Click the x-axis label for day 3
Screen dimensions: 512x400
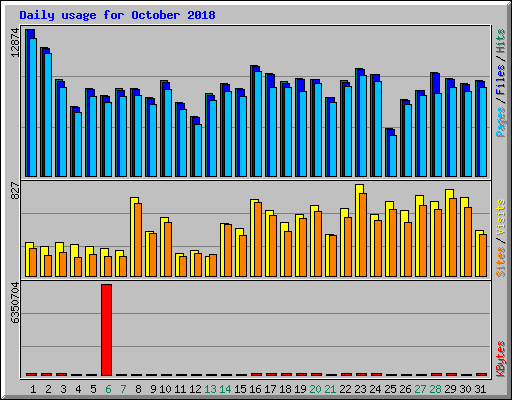(x=63, y=389)
